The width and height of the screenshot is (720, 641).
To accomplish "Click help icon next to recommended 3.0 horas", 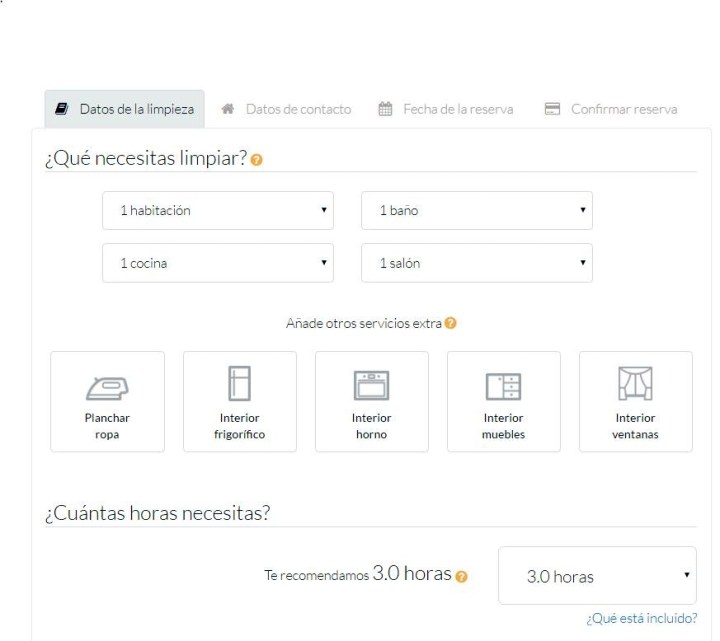I will point(461,576).
